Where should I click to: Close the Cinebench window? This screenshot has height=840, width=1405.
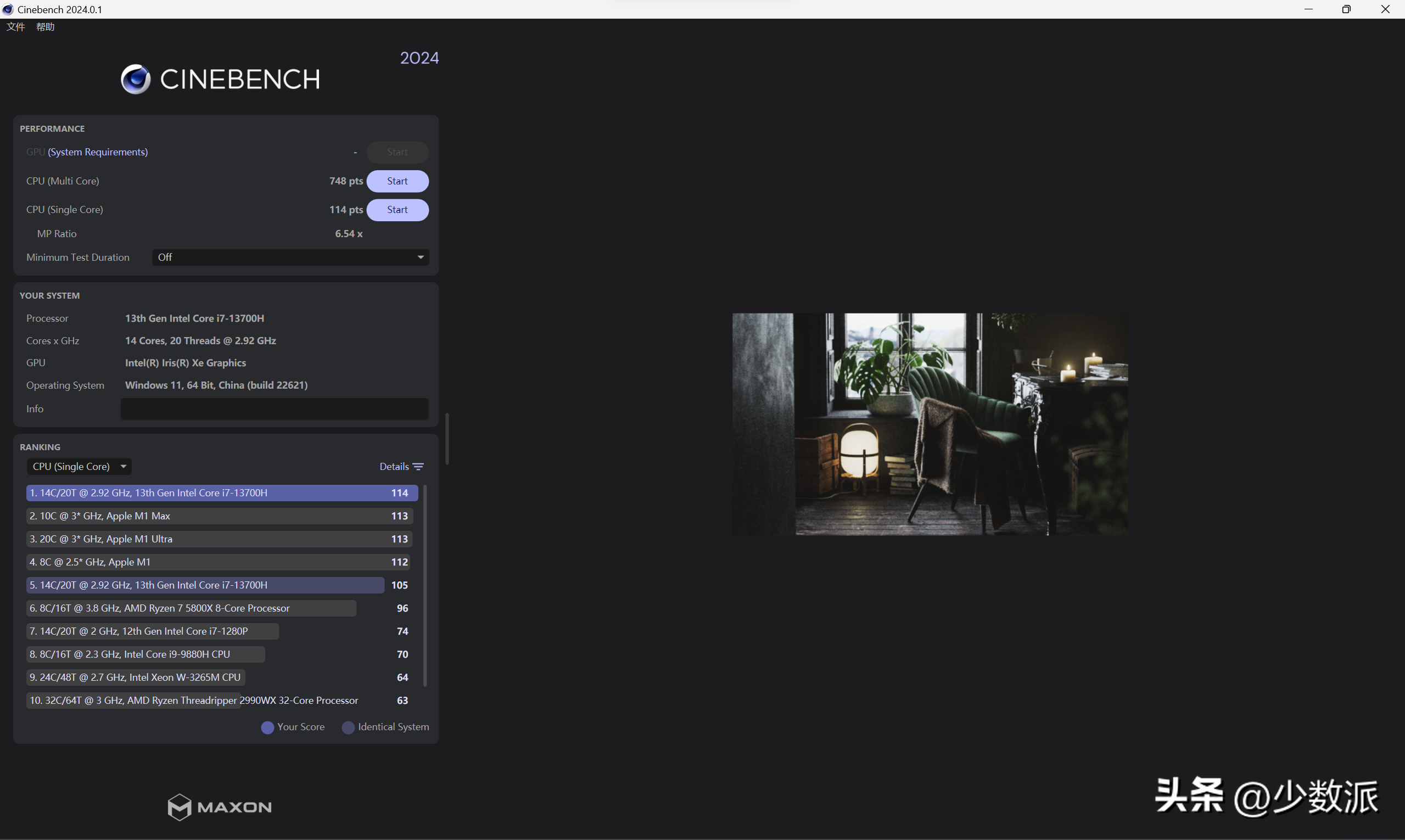pyautogui.click(x=1385, y=9)
